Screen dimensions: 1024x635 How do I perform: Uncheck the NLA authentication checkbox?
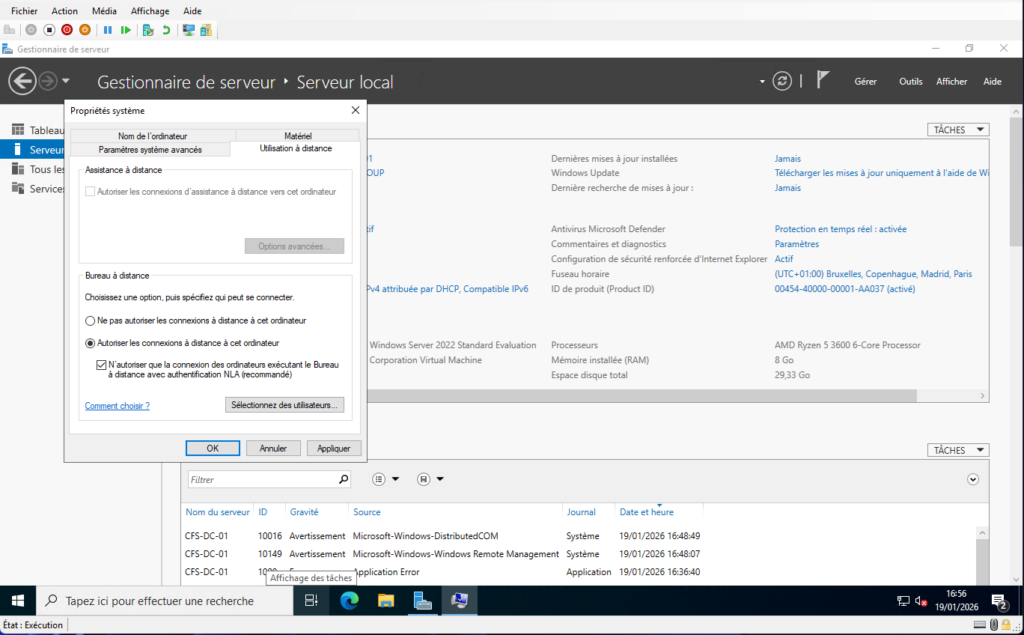pos(101,365)
